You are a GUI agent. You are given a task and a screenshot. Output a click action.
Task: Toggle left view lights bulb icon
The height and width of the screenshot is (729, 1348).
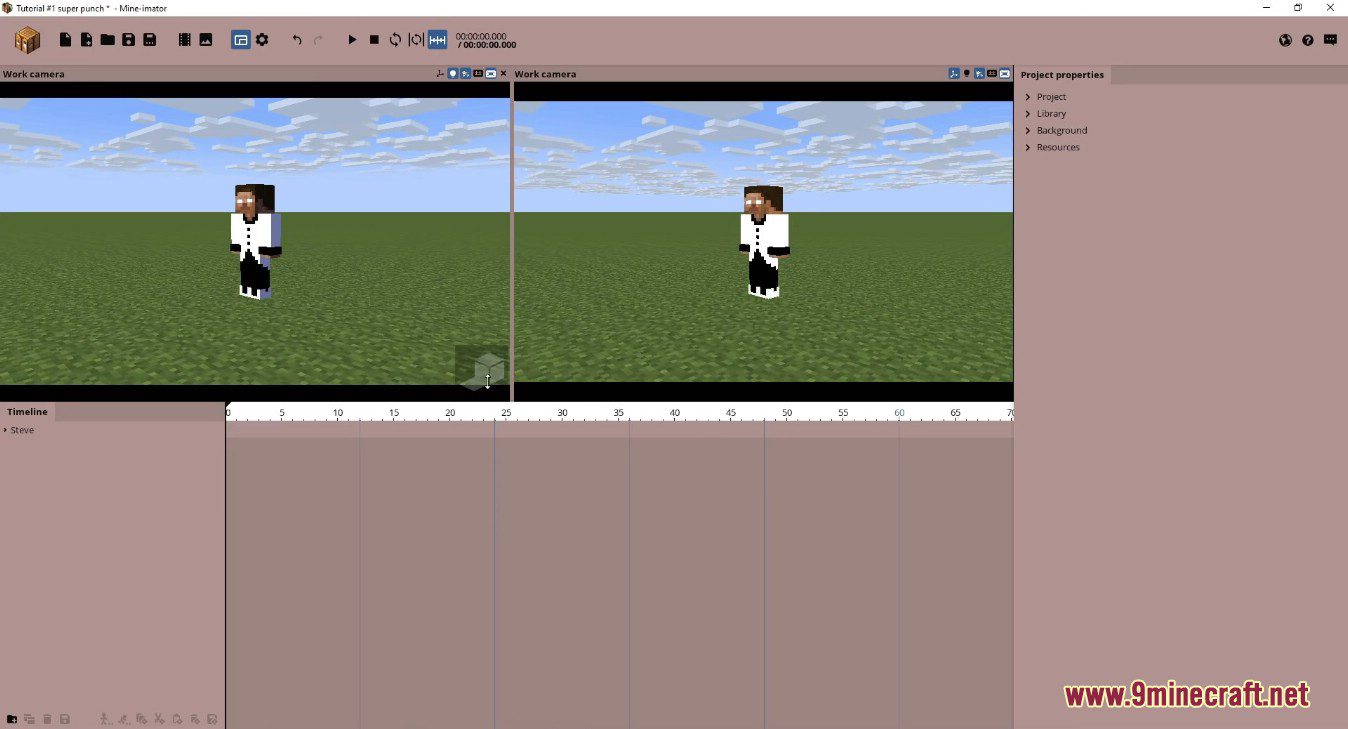coord(453,74)
